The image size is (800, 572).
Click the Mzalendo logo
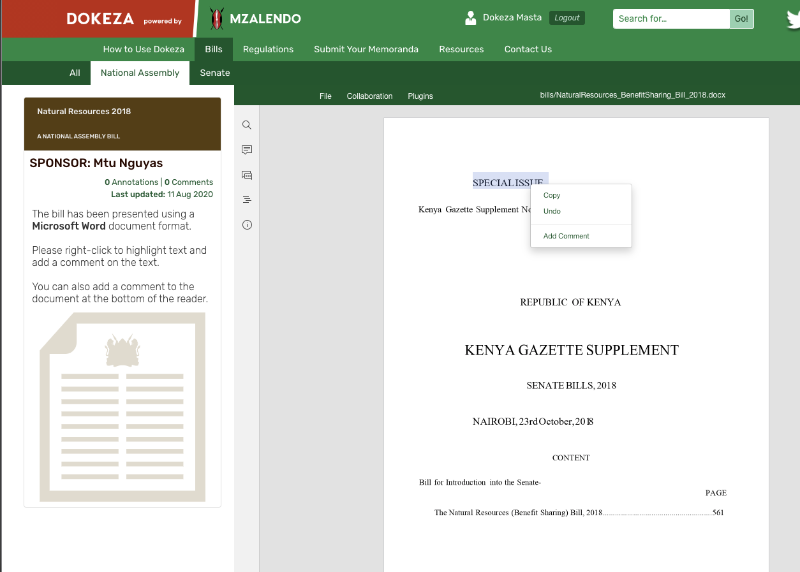(255, 18)
